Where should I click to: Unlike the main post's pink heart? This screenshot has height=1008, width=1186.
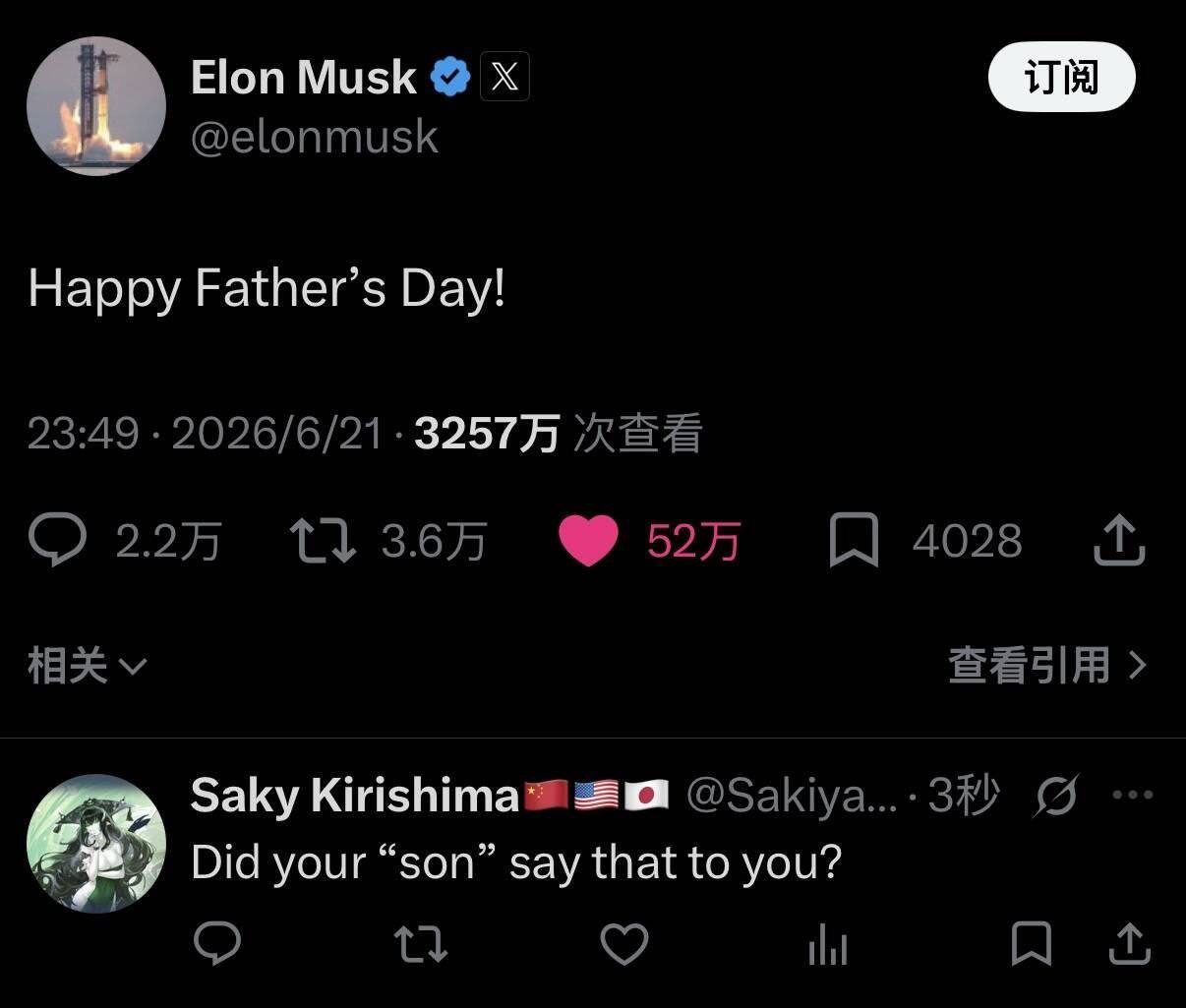[588, 541]
